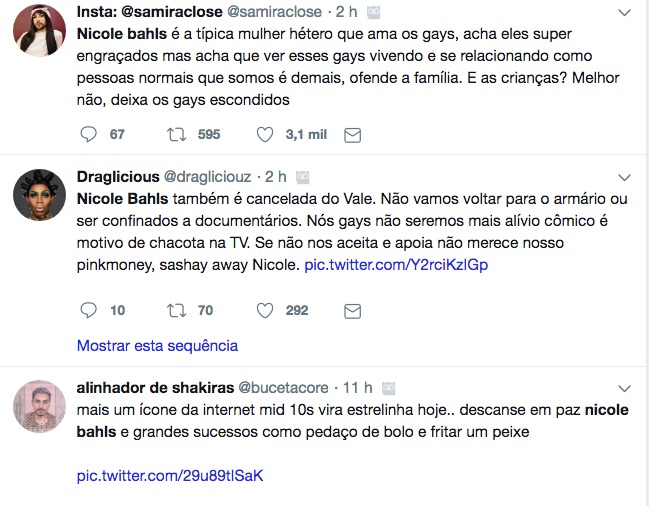Open pic.twitter.com/Y2rciKzlGp link
Image resolution: width=649 pixels, height=506 pixels.
[x=397, y=266]
